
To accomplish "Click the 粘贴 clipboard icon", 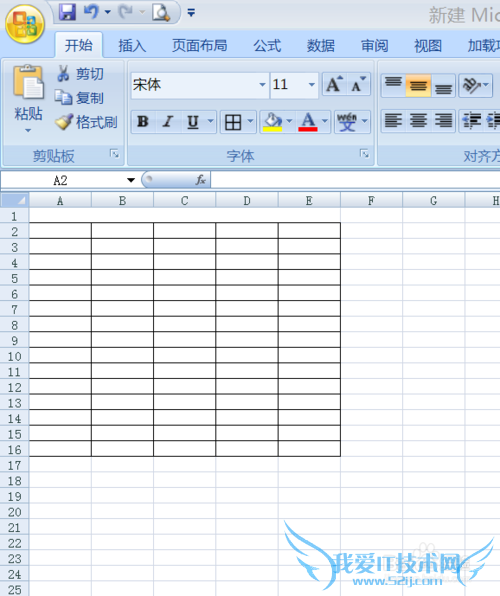I will (28, 82).
